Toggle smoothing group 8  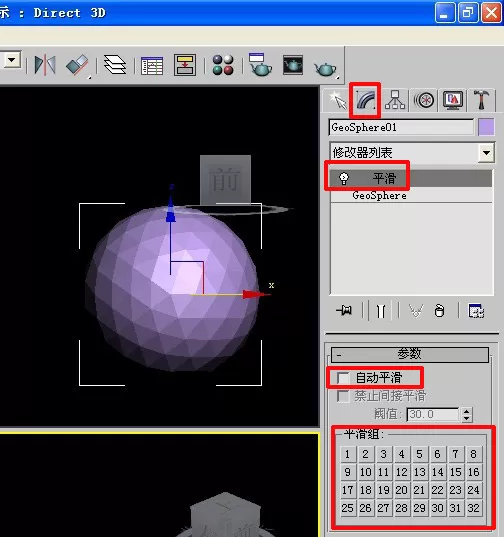(x=473, y=454)
